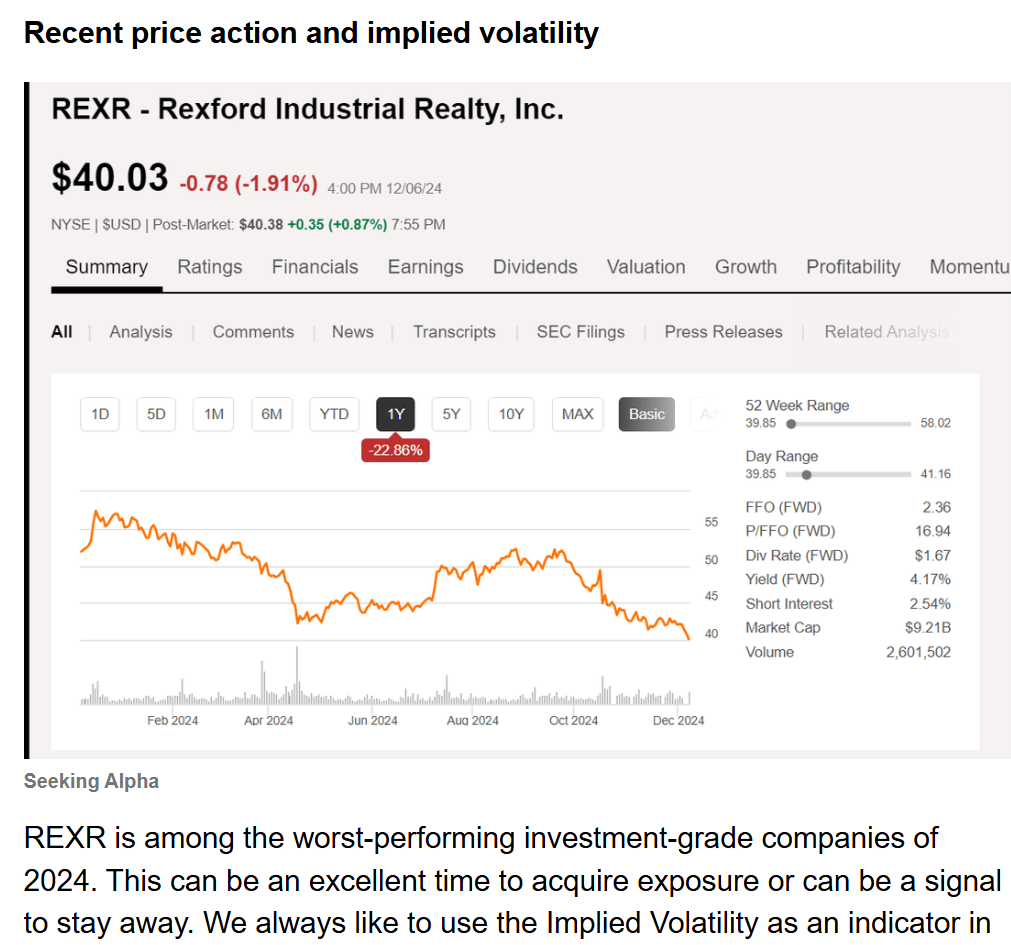Switch chart to 5Y range

[x=450, y=414]
